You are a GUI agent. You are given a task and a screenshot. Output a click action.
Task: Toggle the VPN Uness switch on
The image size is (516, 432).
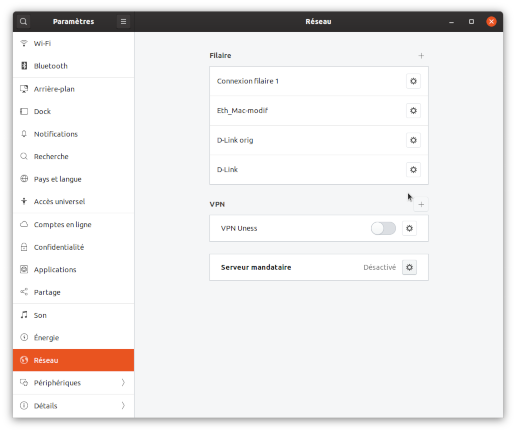tap(383, 228)
